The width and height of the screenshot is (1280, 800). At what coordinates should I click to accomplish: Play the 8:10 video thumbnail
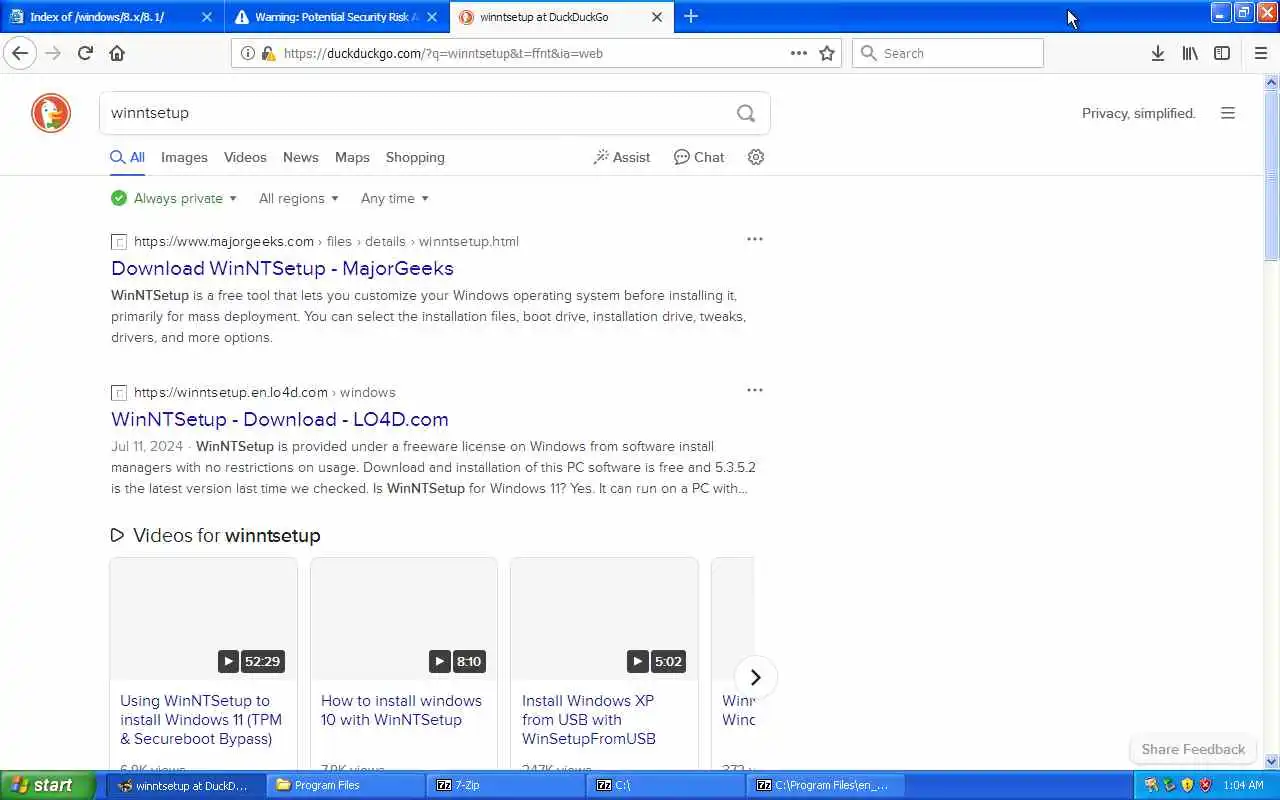404,619
